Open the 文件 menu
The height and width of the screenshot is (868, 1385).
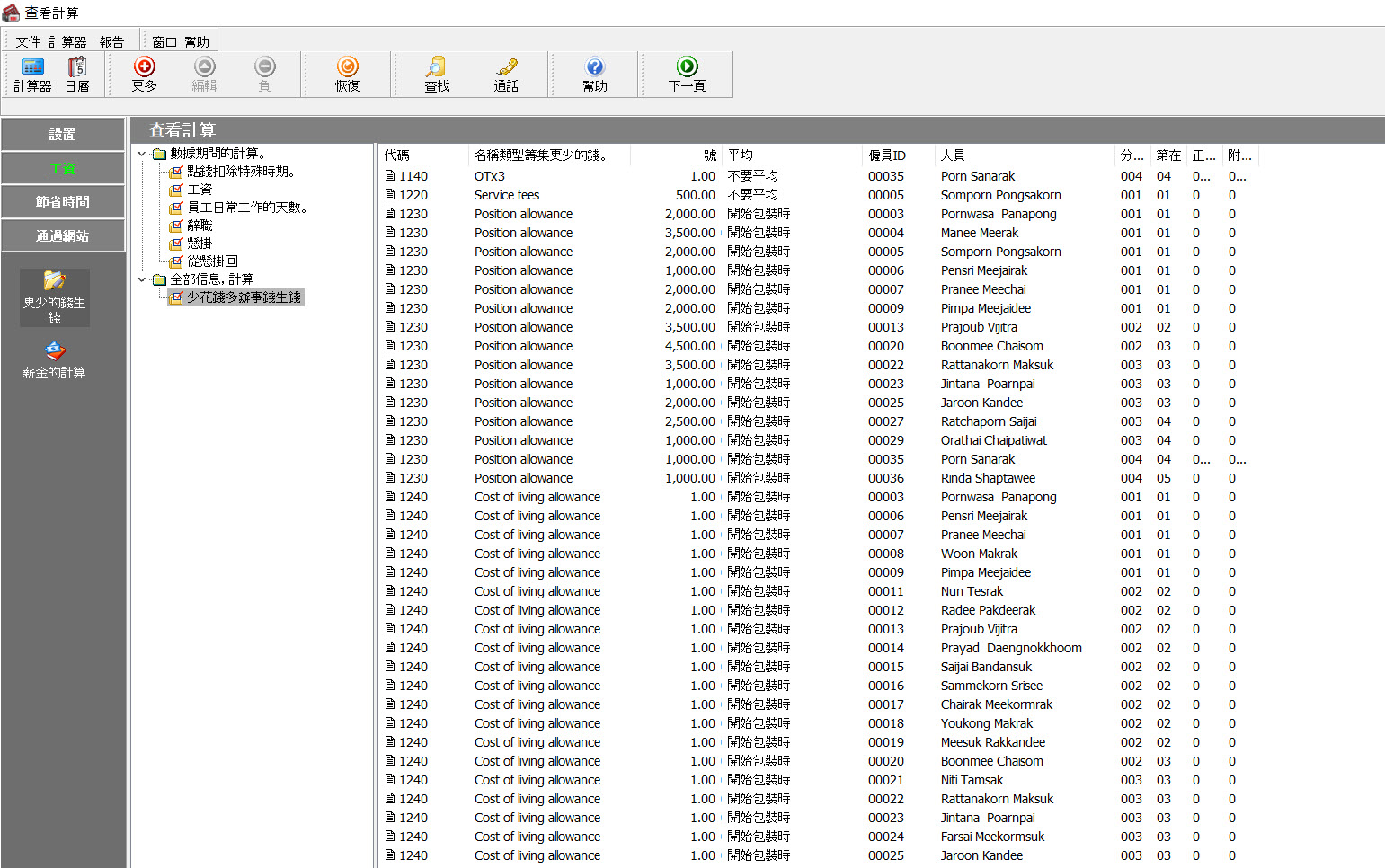point(28,41)
